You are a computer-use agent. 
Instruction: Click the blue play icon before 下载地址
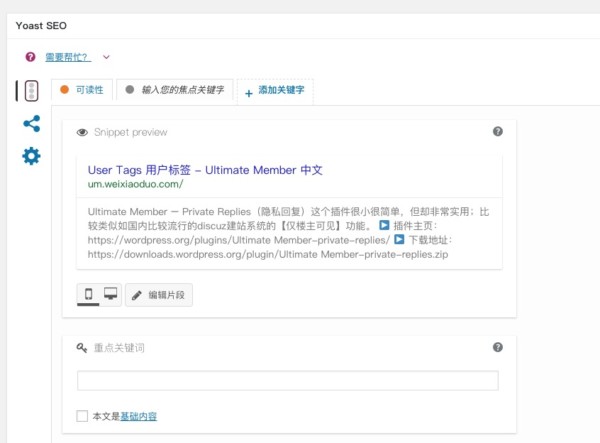coord(399,239)
